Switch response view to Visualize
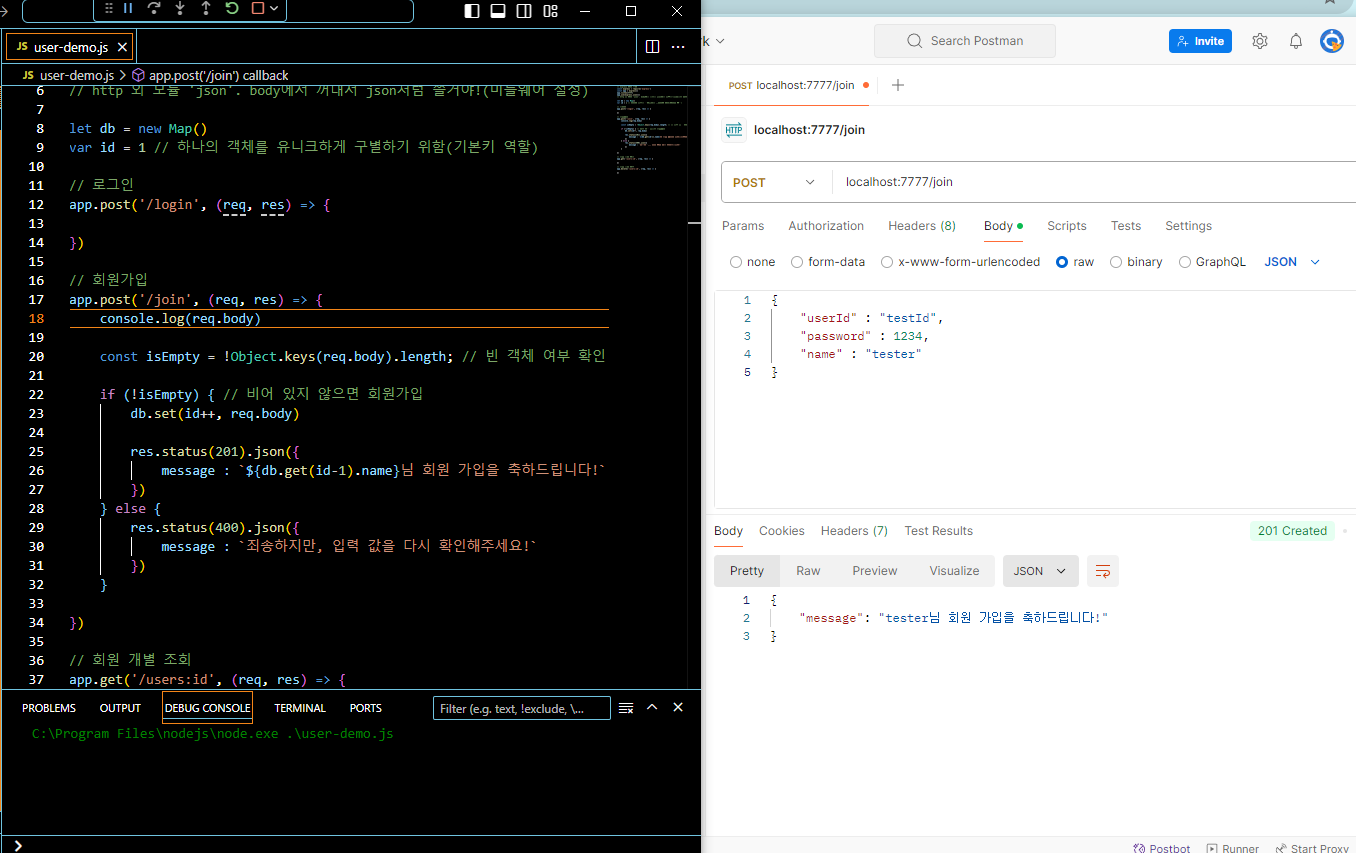The width and height of the screenshot is (1356, 853). (954, 571)
